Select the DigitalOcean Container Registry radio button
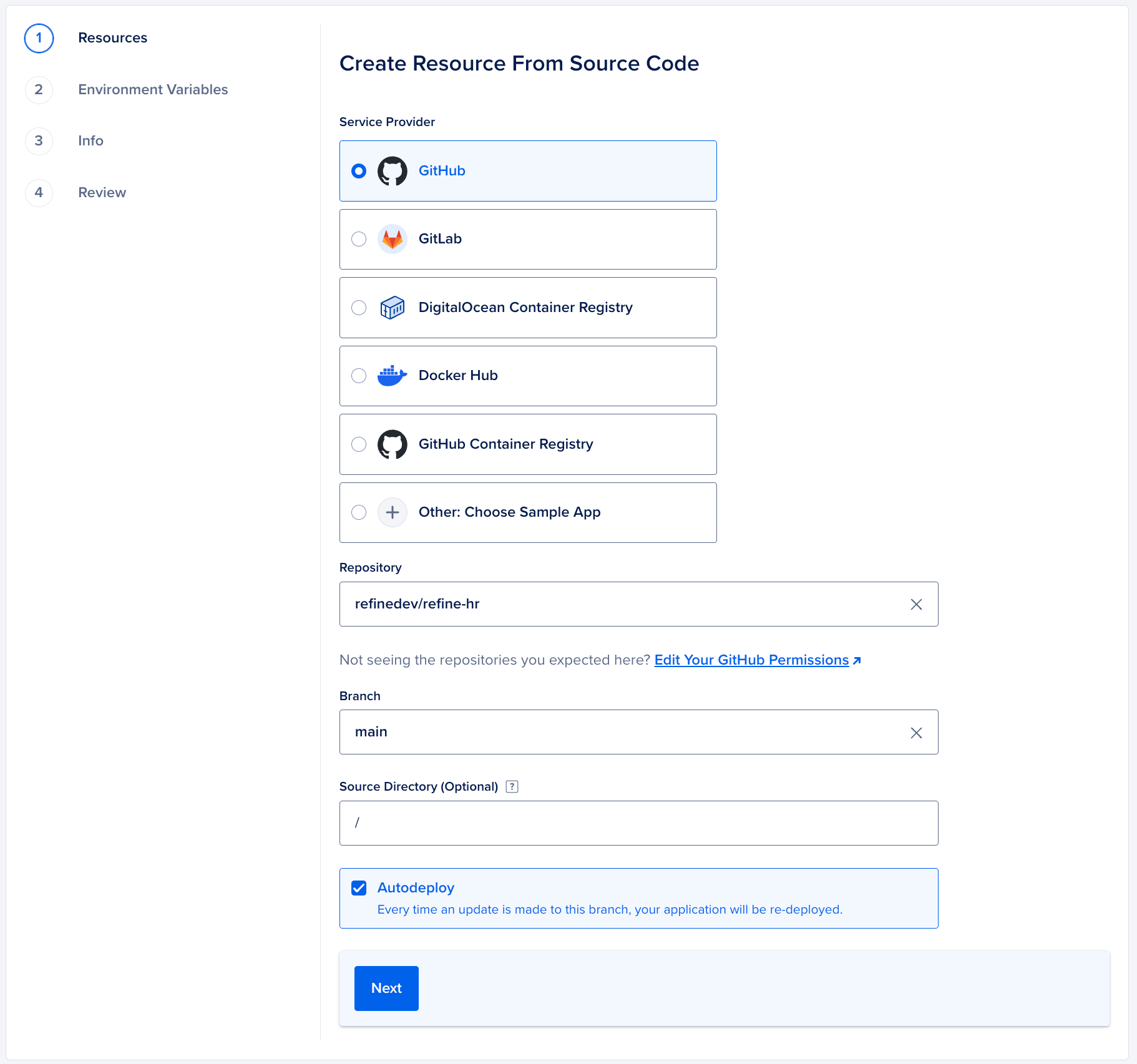 pos(359,308)
